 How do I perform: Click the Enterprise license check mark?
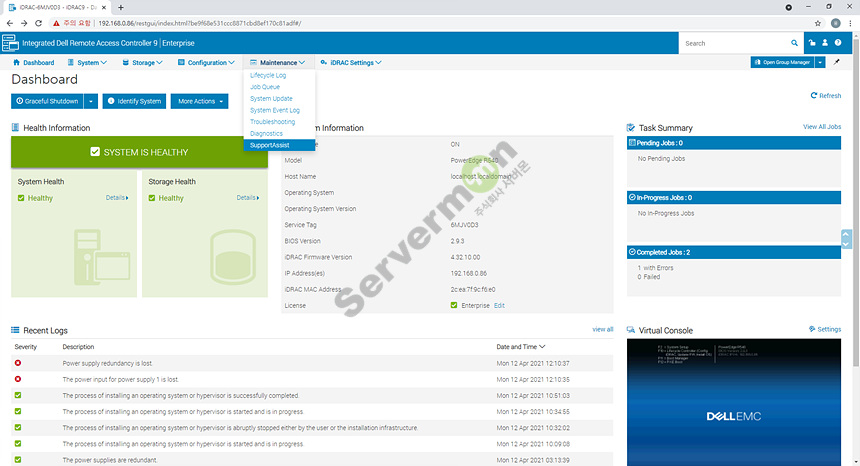(454, 305)
